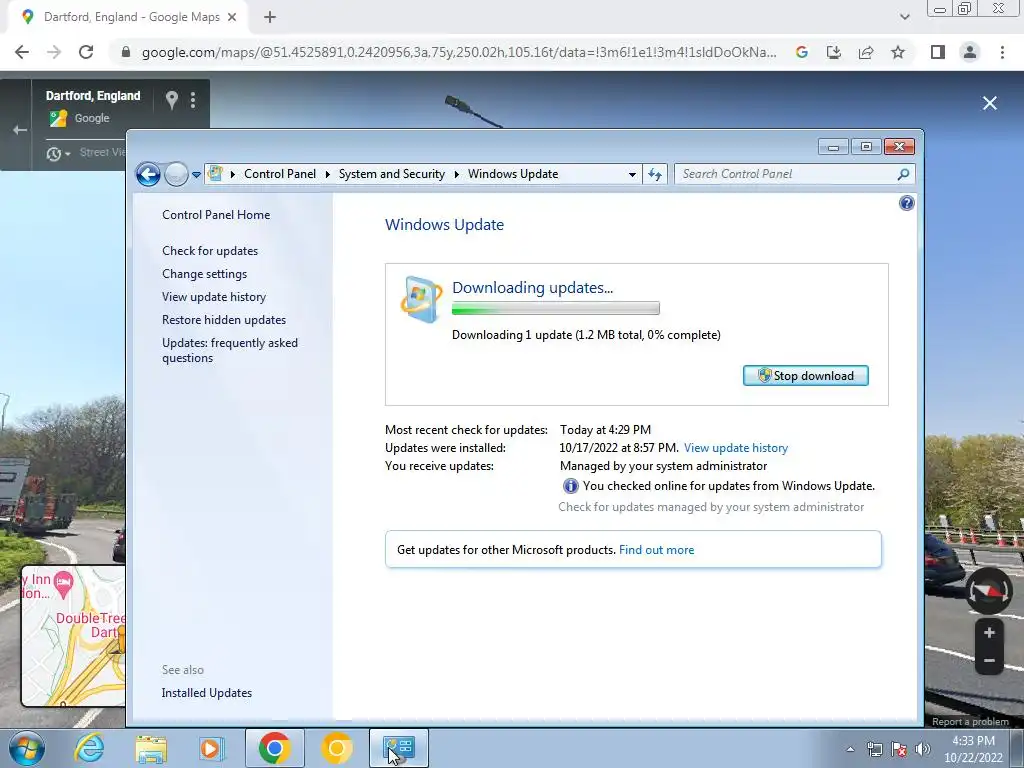This screenshot has width=1024, height=768.
Task: Go back in Control Panel window
Action: coord(148,174)
